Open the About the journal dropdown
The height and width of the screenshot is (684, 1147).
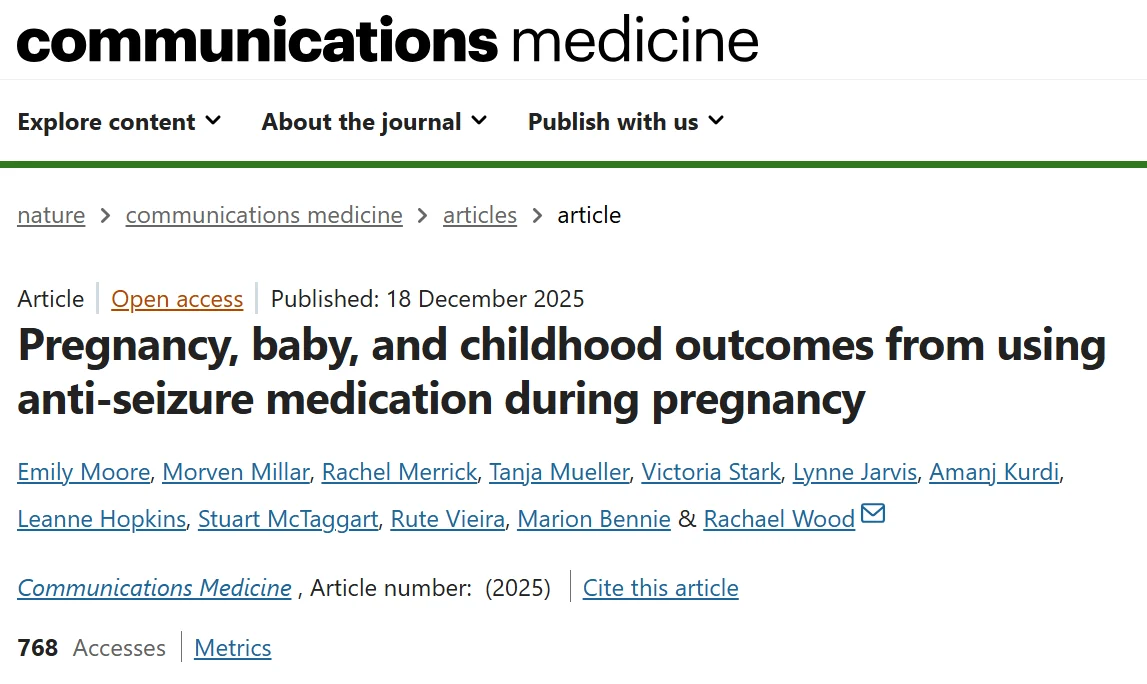374,122
